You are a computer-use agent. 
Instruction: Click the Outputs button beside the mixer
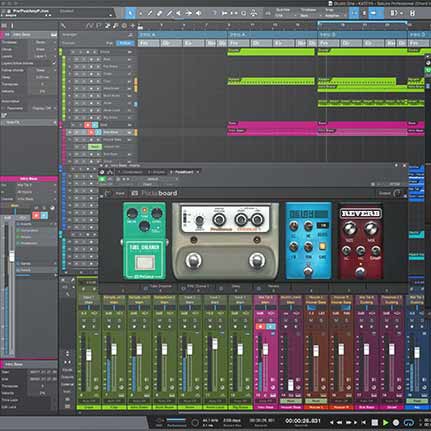67,377
